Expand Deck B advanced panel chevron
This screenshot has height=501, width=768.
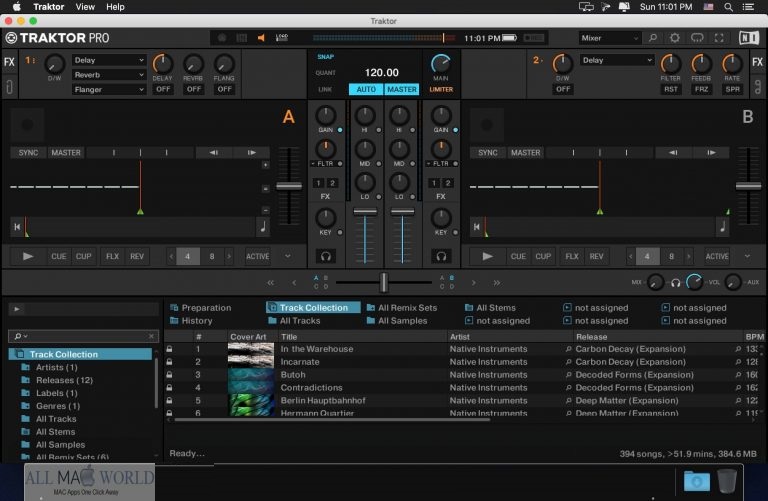click(747, 256)
